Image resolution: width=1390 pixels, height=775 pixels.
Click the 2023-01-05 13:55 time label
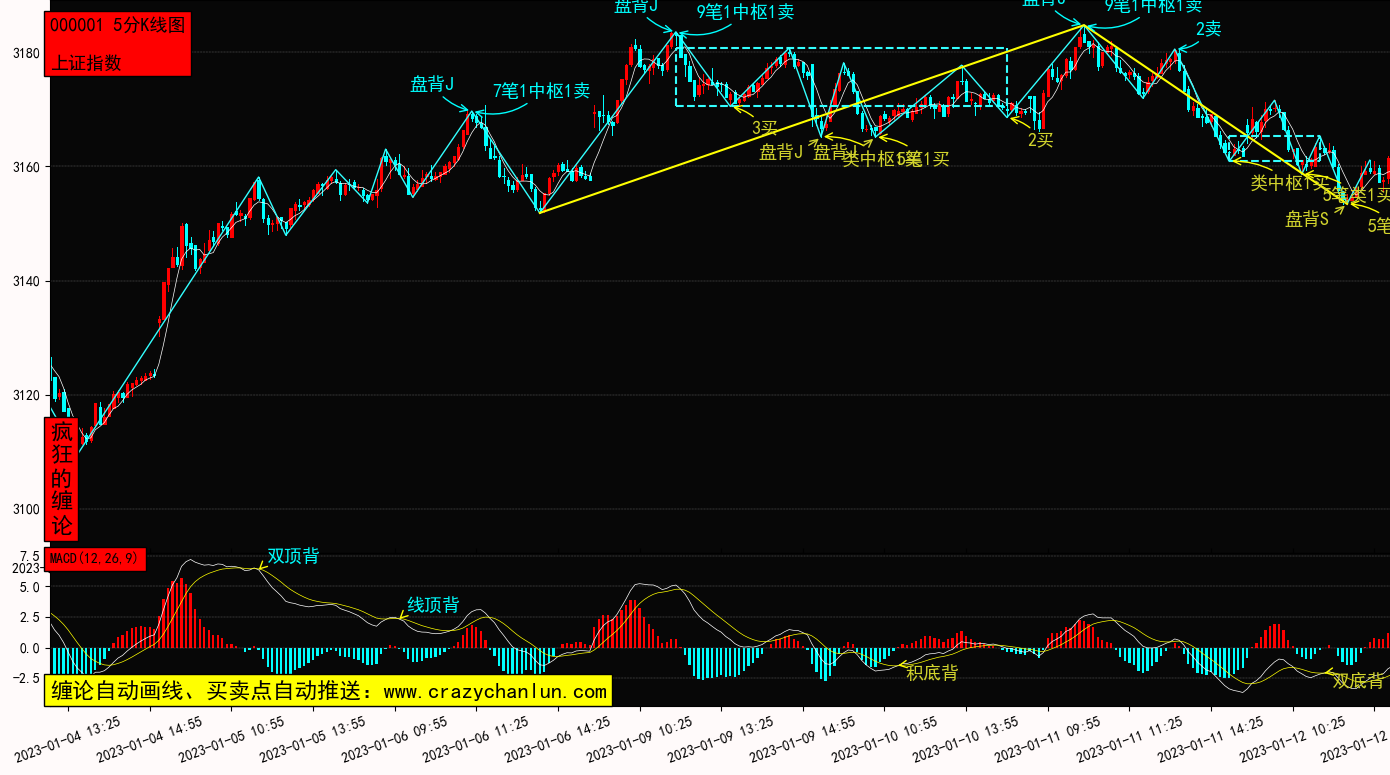313,738
